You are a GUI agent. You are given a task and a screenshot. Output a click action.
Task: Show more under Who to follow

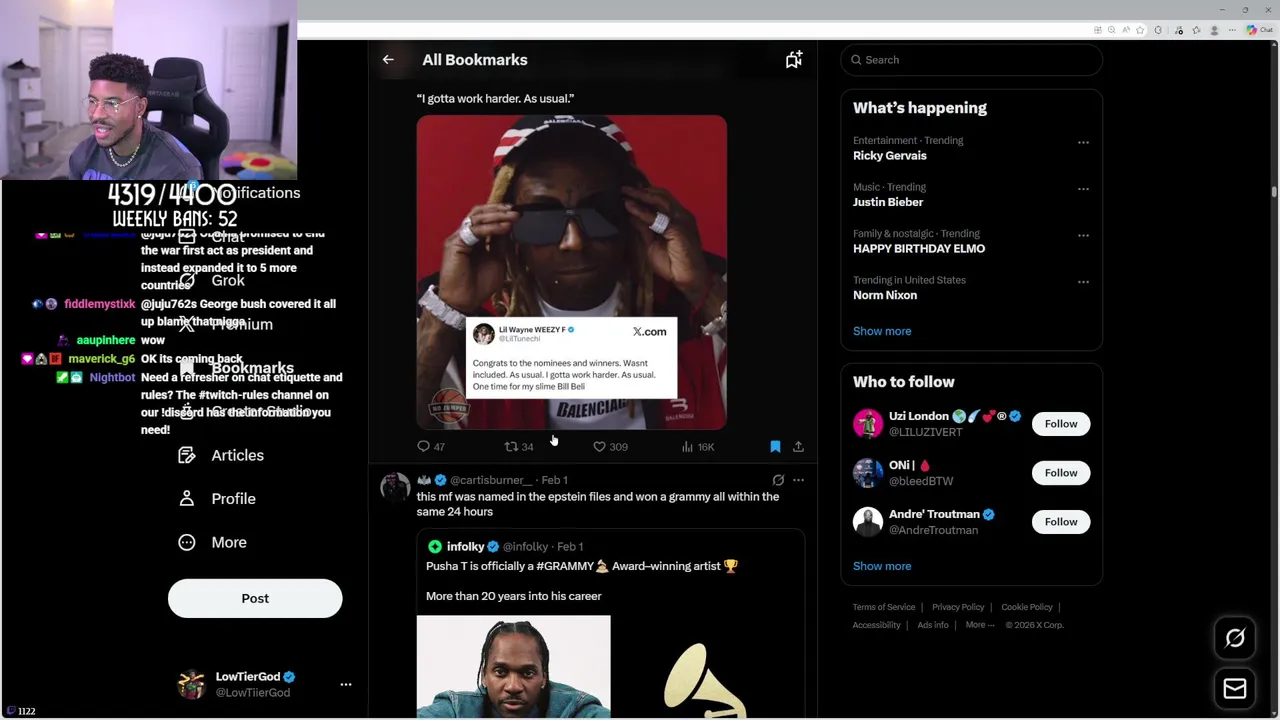[882, 566]
